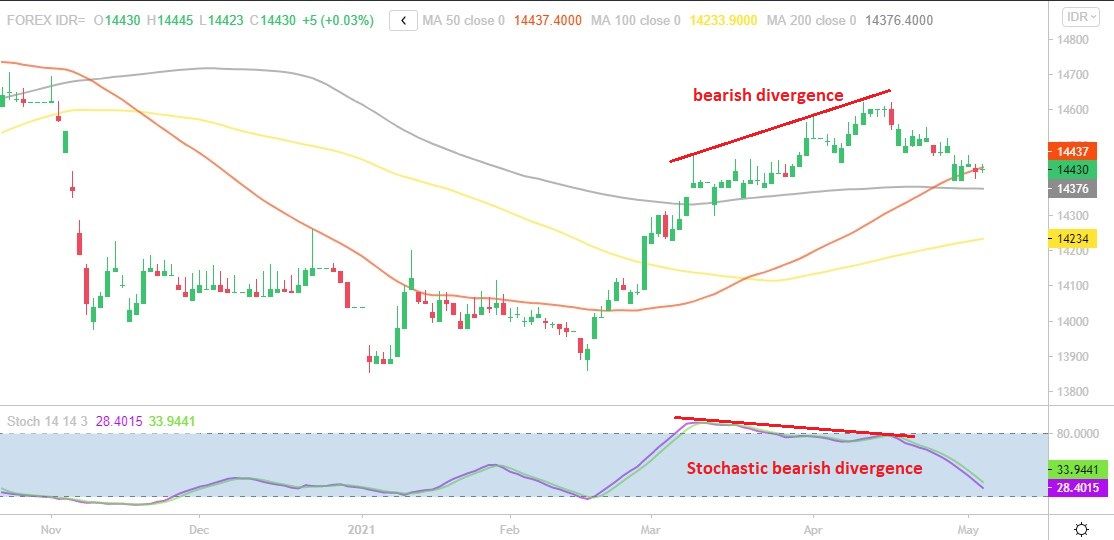Select the Stoch value 33.9441 in legend
Viewport: 1114px width, 540px height.
pyautogui.click(x=171, y=421)
